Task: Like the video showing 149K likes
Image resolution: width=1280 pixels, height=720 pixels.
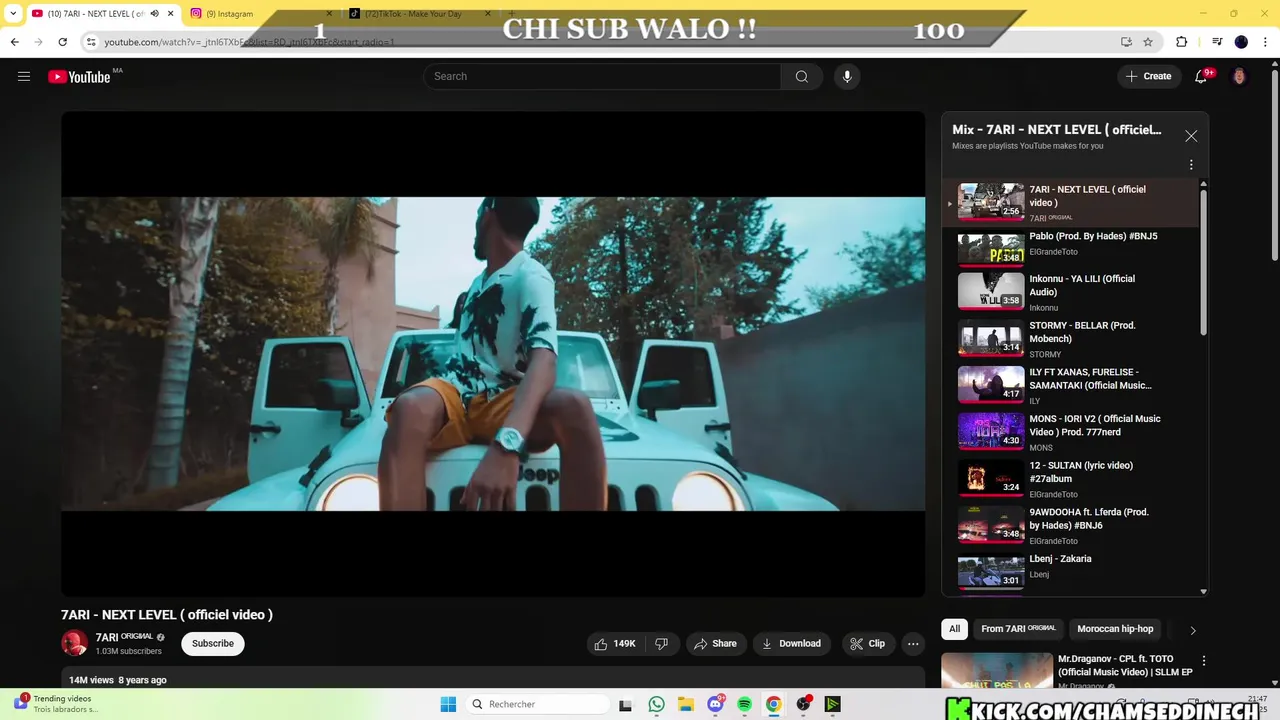Action: click(x=615, y=644)
